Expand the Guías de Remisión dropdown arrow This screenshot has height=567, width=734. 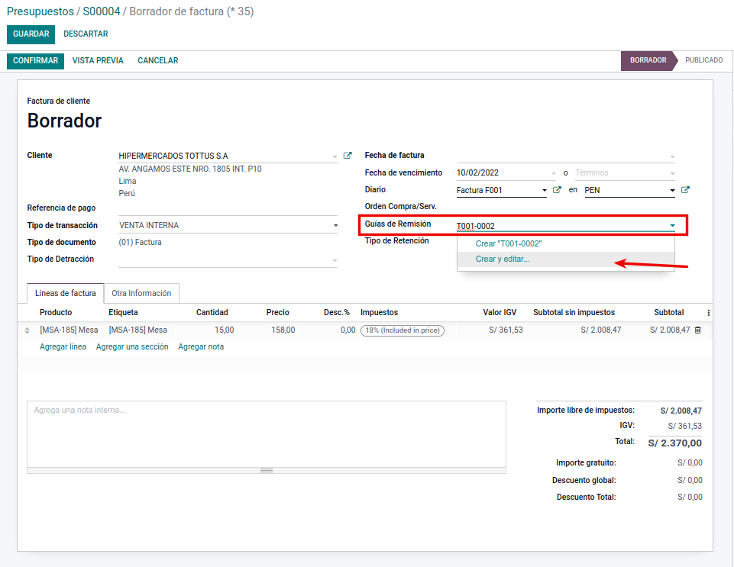(x=672, y=226)
